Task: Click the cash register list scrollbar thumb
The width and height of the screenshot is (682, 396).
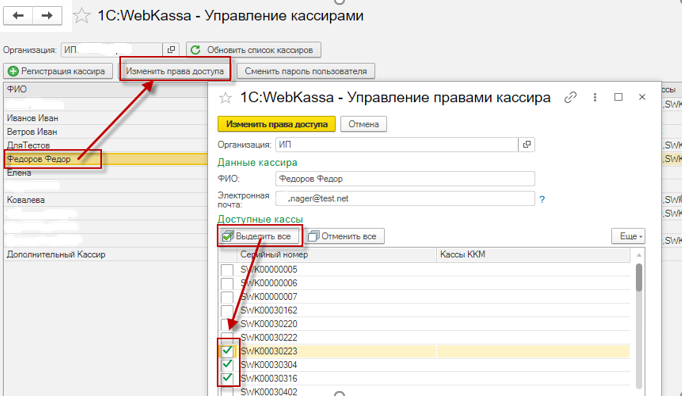Action: (639, 277)
